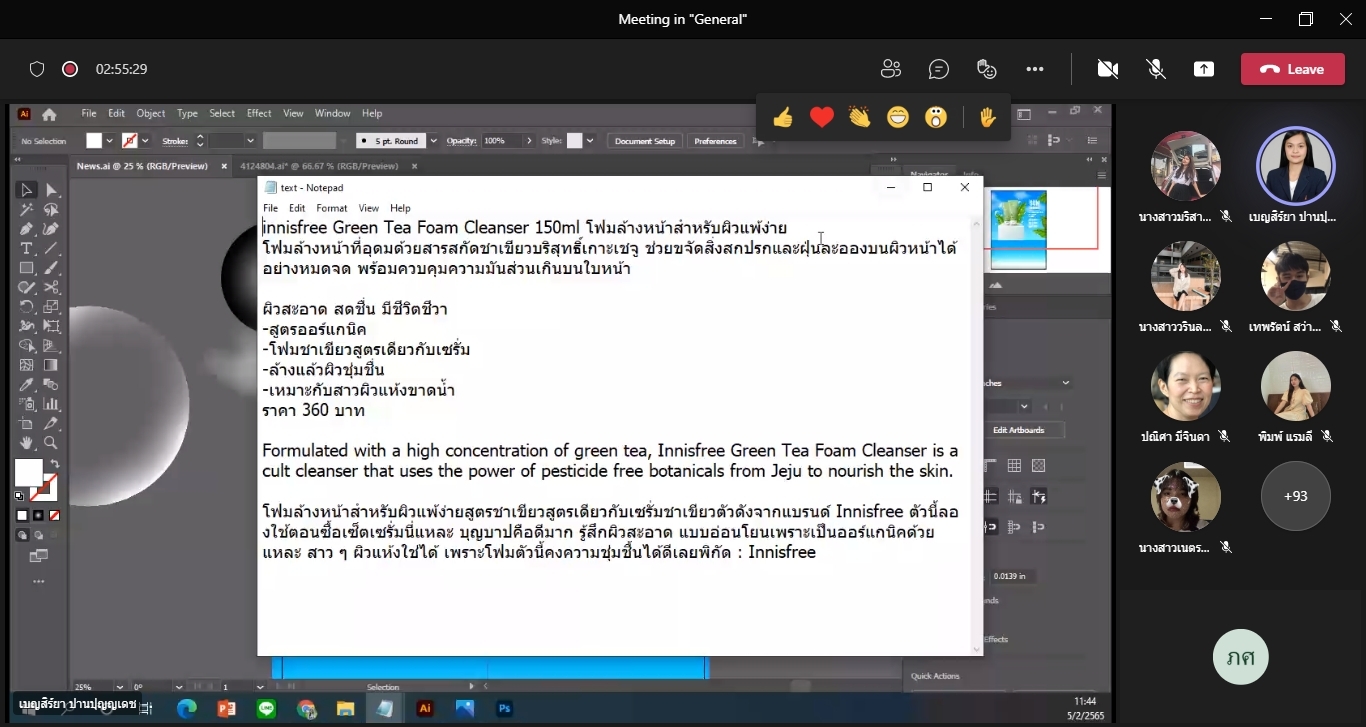Open Notepad File menu
The width and height of the screenshot is (1366, 727).
click(x=271, y=208)
